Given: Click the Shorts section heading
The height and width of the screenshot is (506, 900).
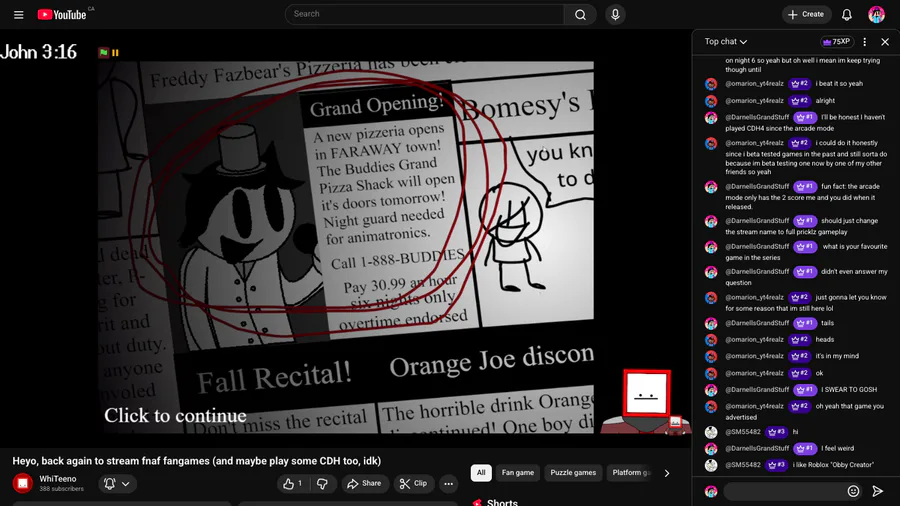Looking at the screenshot, I should click(x=502, y=503).
